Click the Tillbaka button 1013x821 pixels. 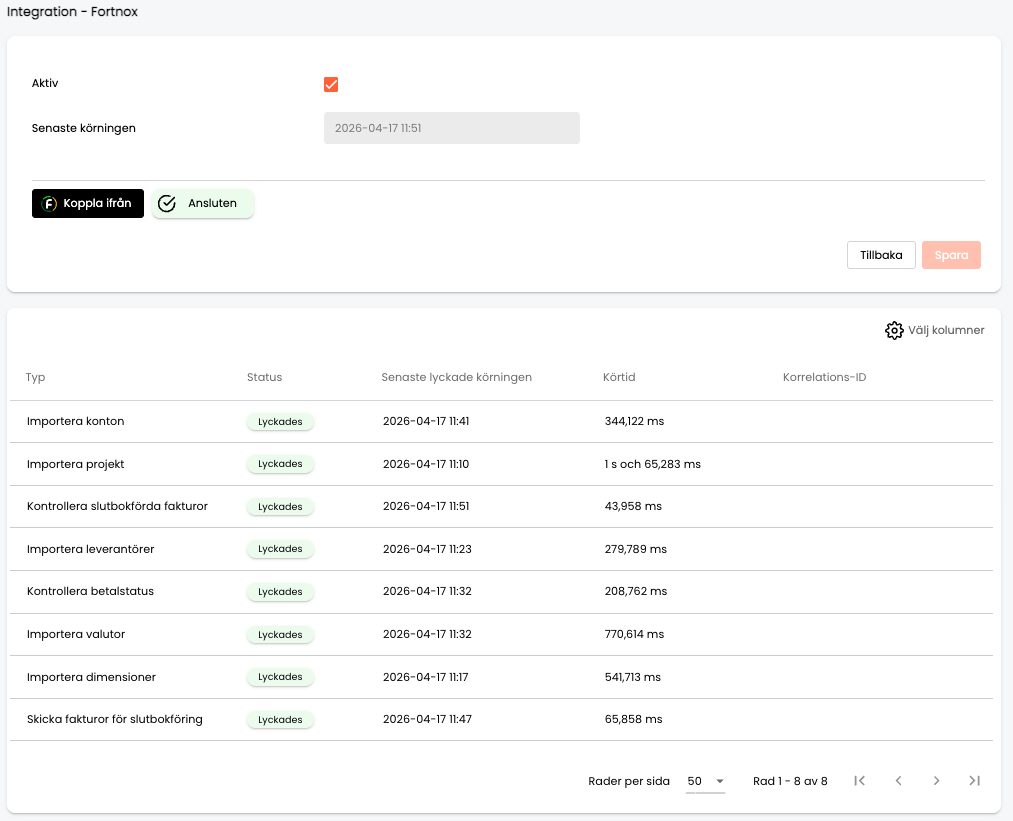[881, 255]
